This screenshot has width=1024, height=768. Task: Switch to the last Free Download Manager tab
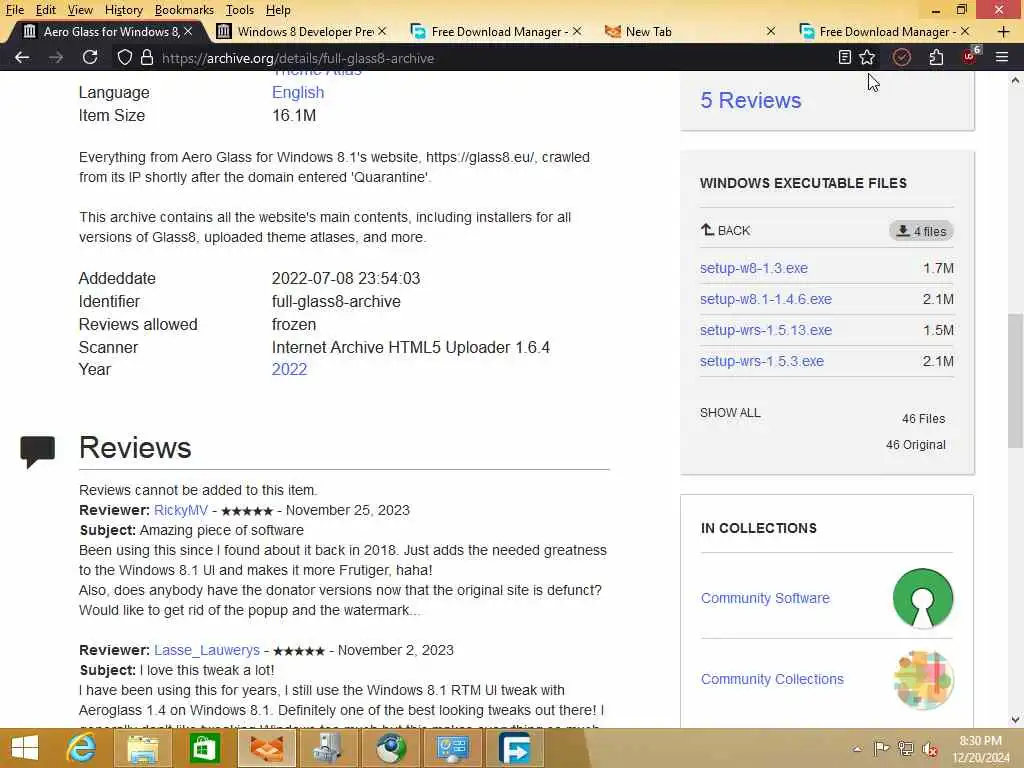tap(884, 31)
